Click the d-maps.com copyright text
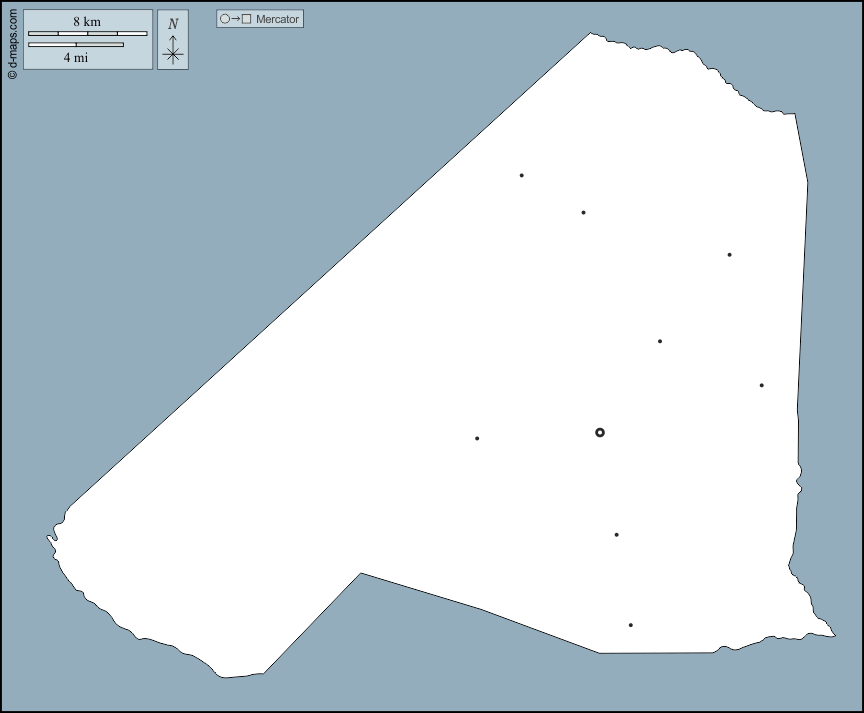Screen dimensions: 864x713 point(12,41)
